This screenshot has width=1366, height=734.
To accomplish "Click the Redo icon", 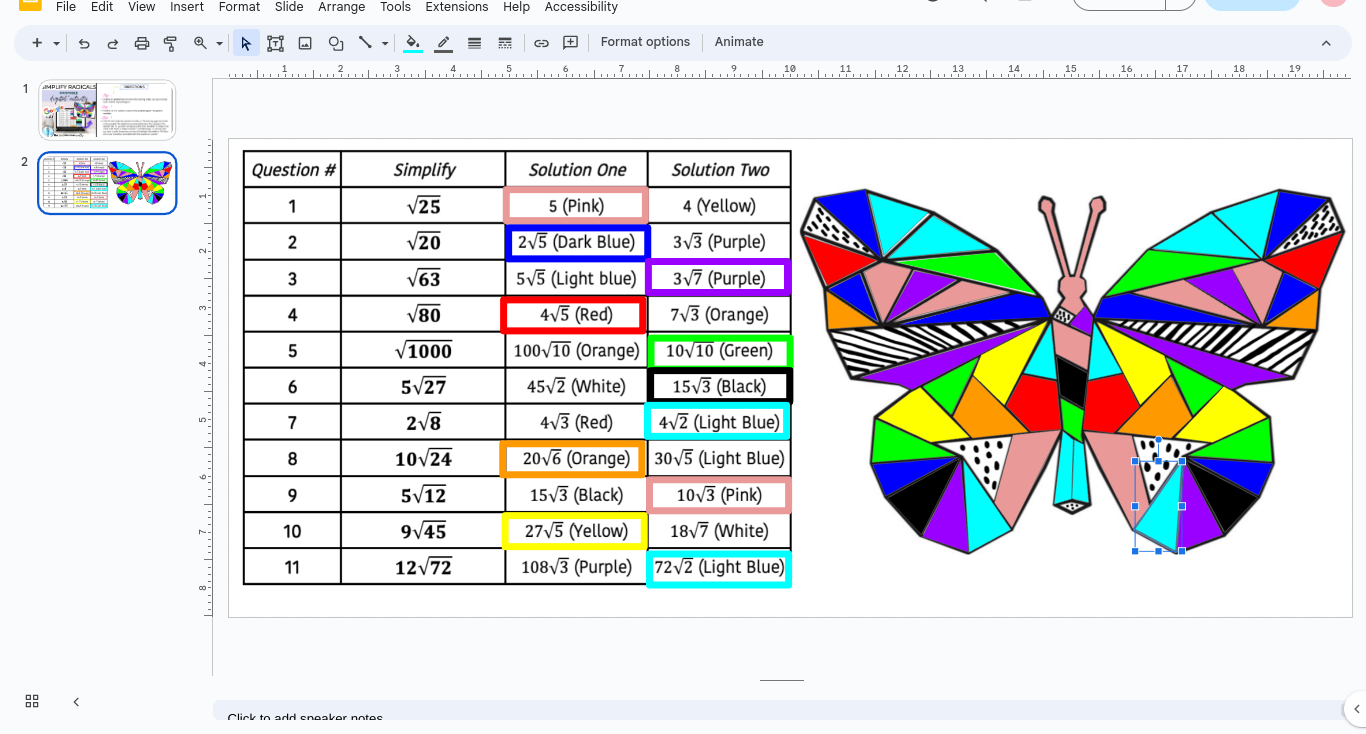I will (113, 43).
